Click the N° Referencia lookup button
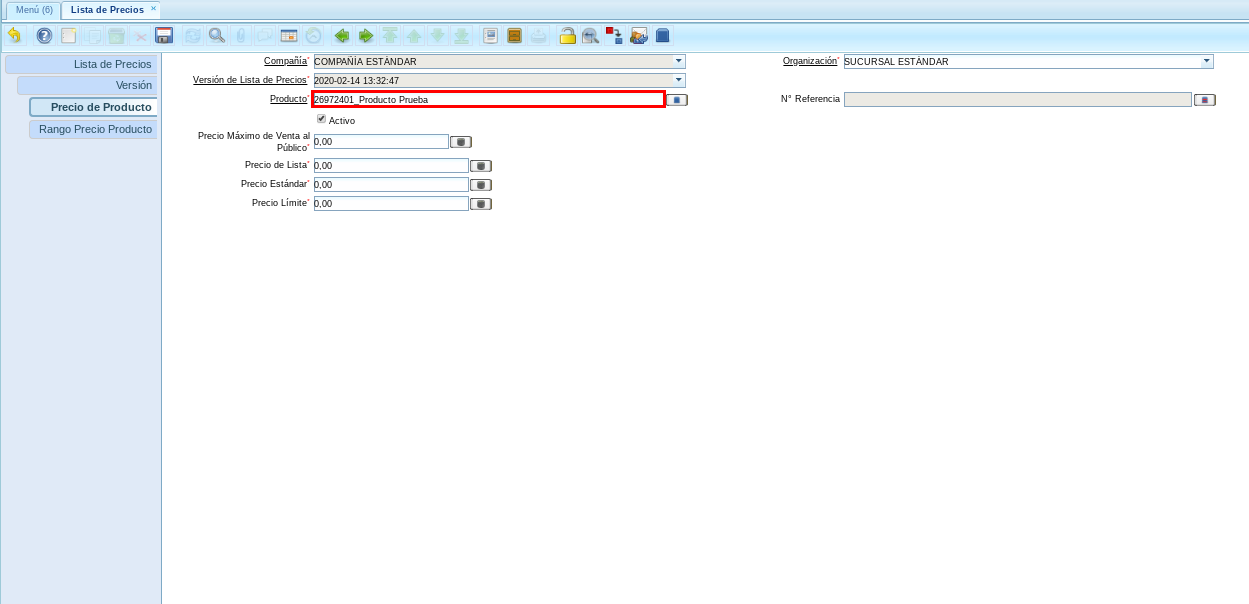The height and width of the screenshot is (604, 1249). coord(1205,100)
